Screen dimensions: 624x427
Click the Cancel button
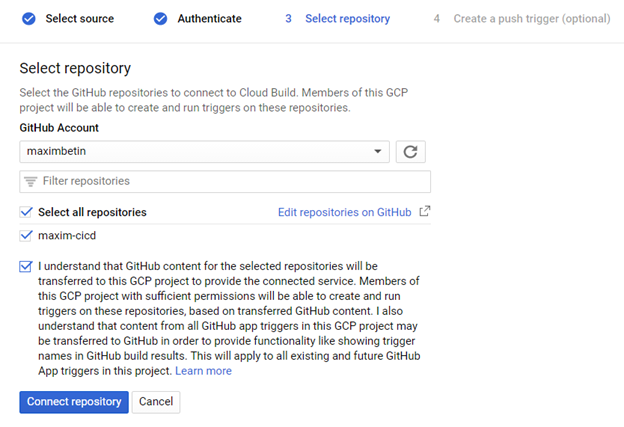156,402
